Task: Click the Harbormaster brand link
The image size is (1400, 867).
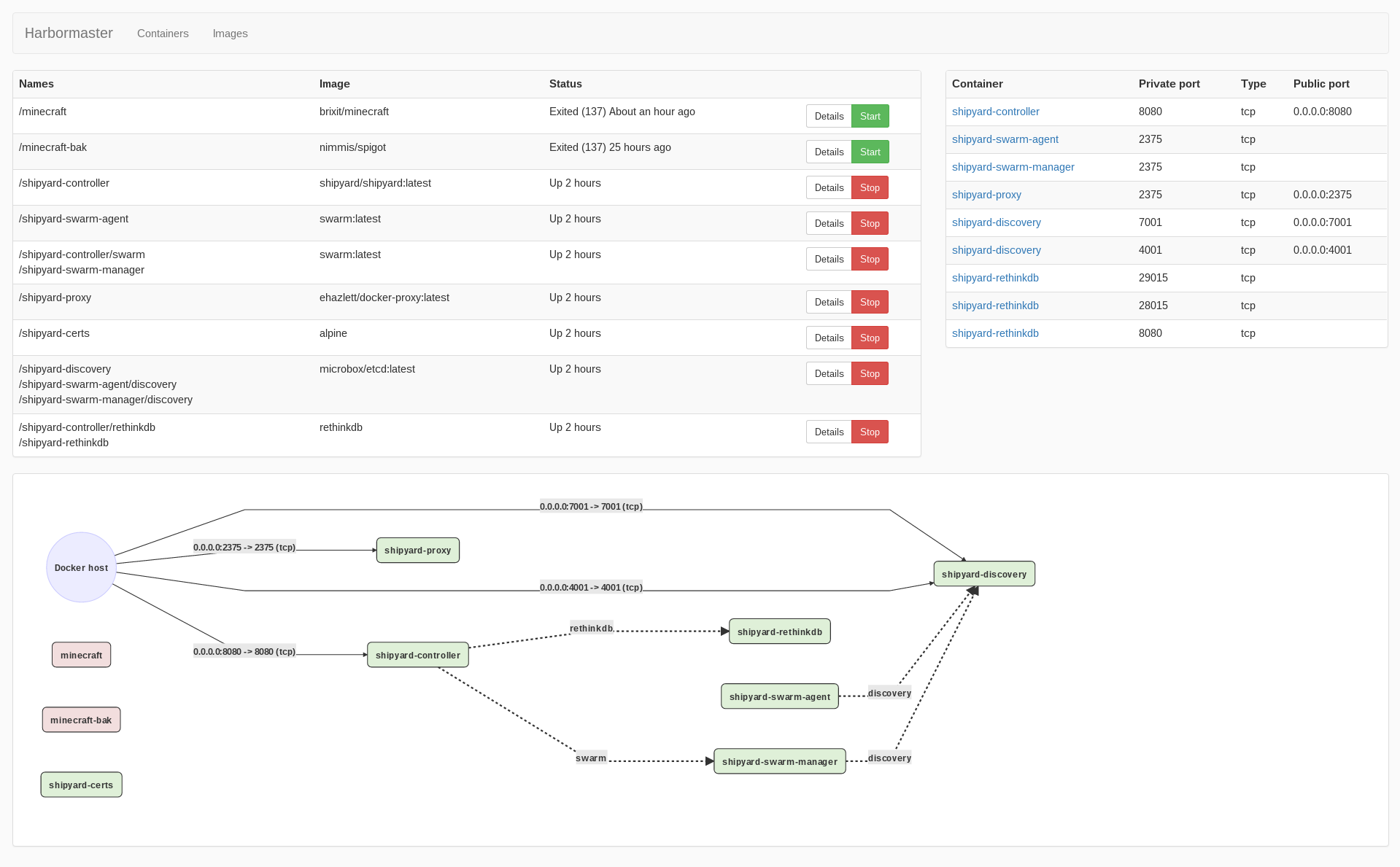Action: [x=69, y=33]
